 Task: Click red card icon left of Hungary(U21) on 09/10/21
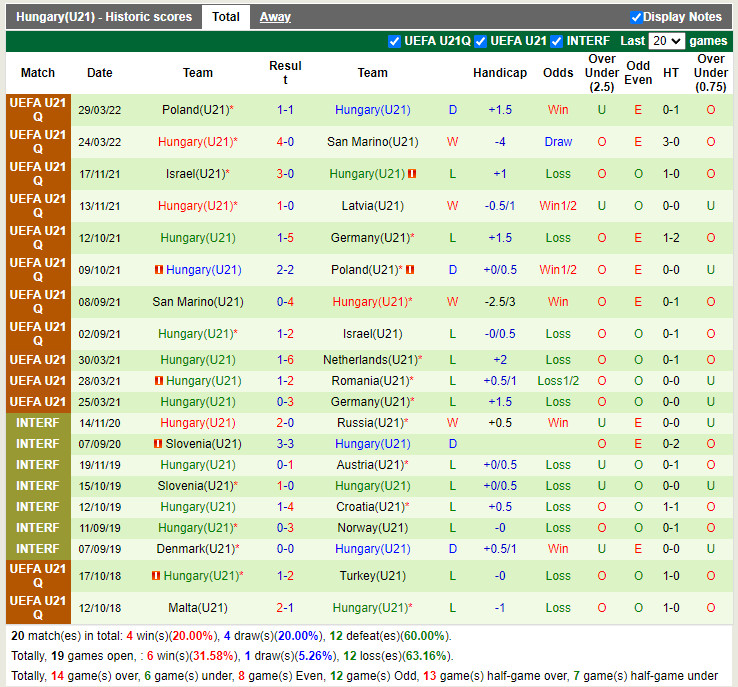coord(158,270)
